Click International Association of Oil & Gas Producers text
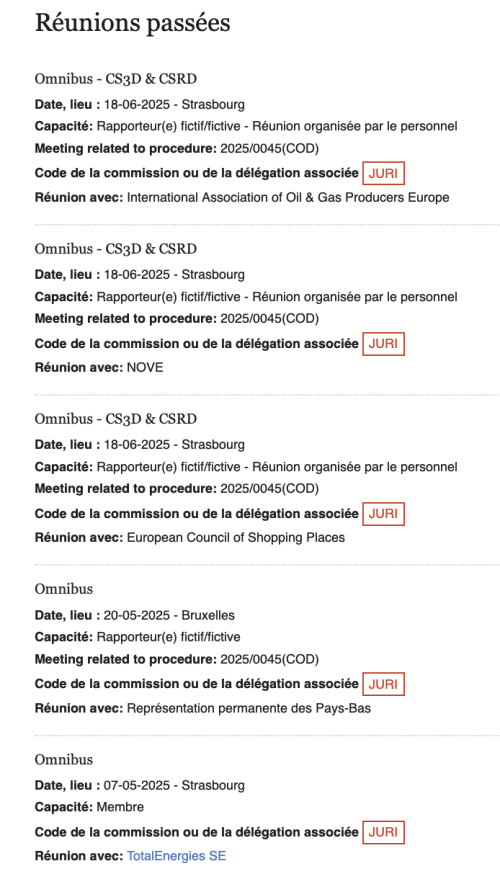The image size is (500, 879). pos(288,197)
